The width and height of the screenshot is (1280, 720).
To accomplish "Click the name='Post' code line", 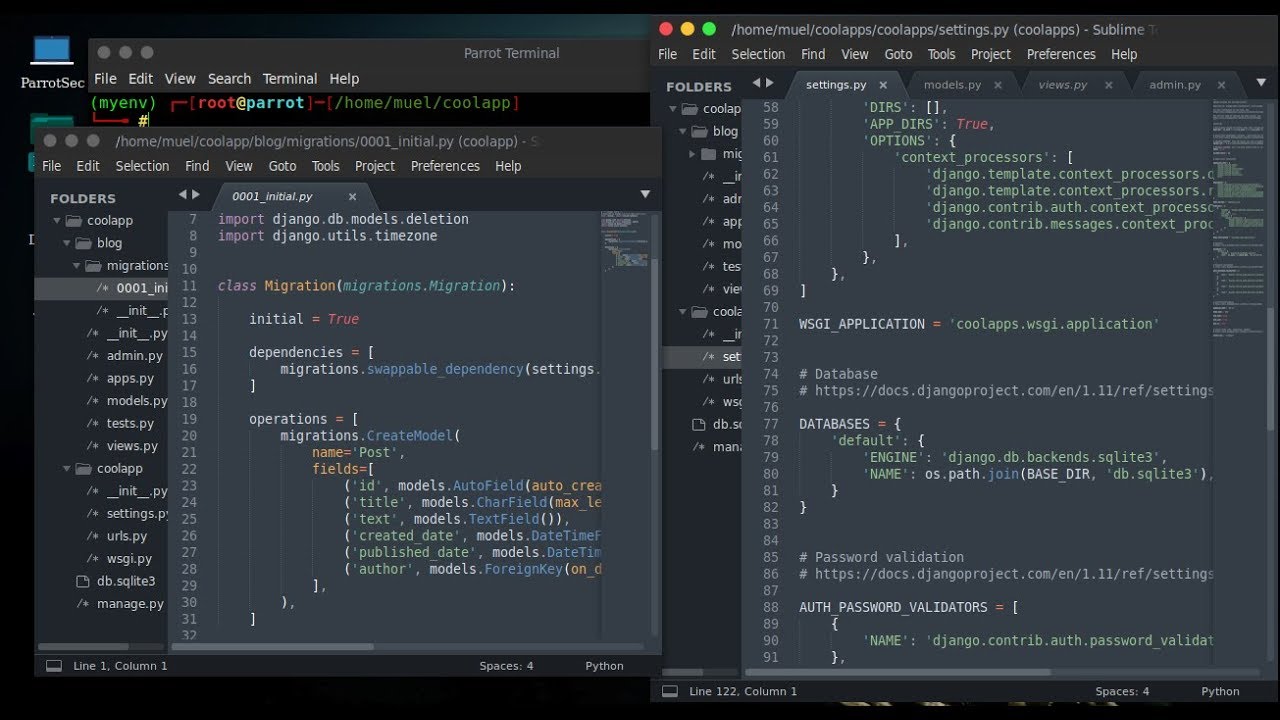I will point(358,453).
